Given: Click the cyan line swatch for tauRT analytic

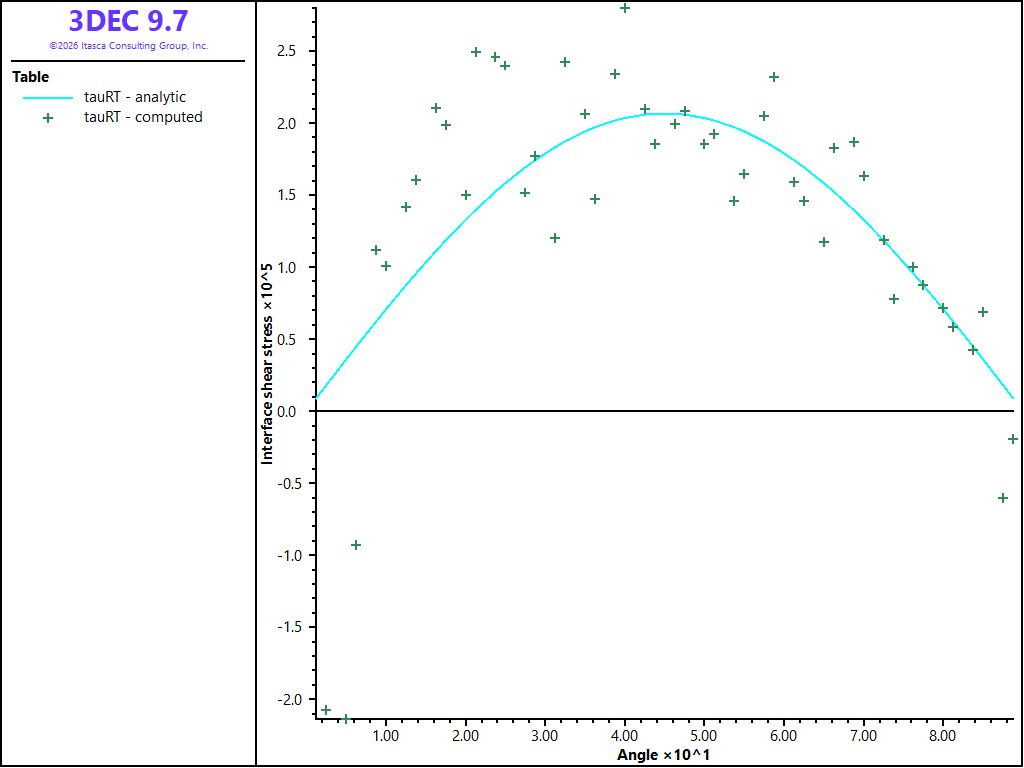Looking at the screenshot, I should [48, 97].
